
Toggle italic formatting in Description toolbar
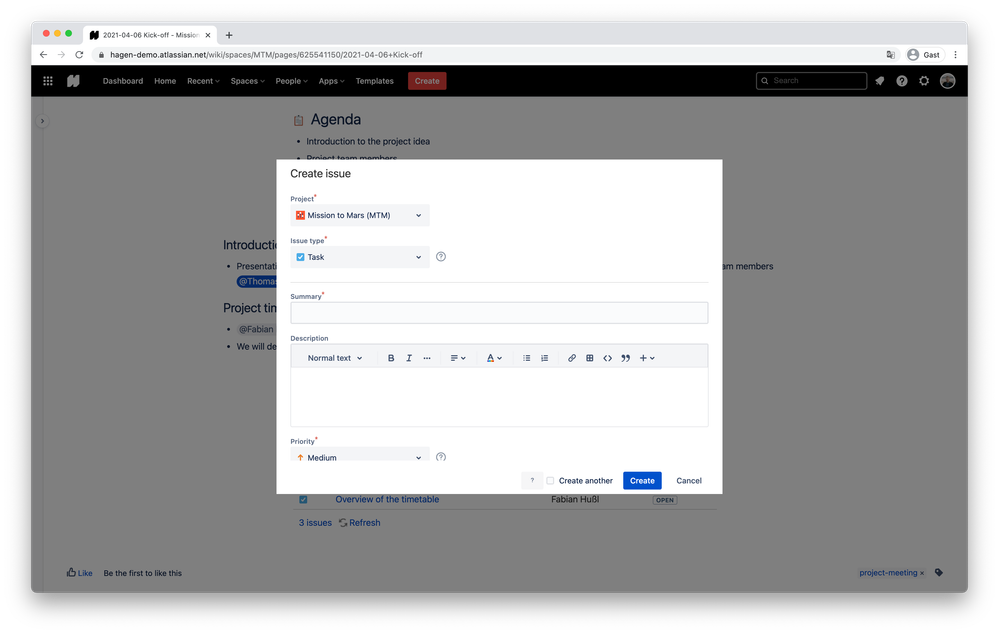(409, 358)
